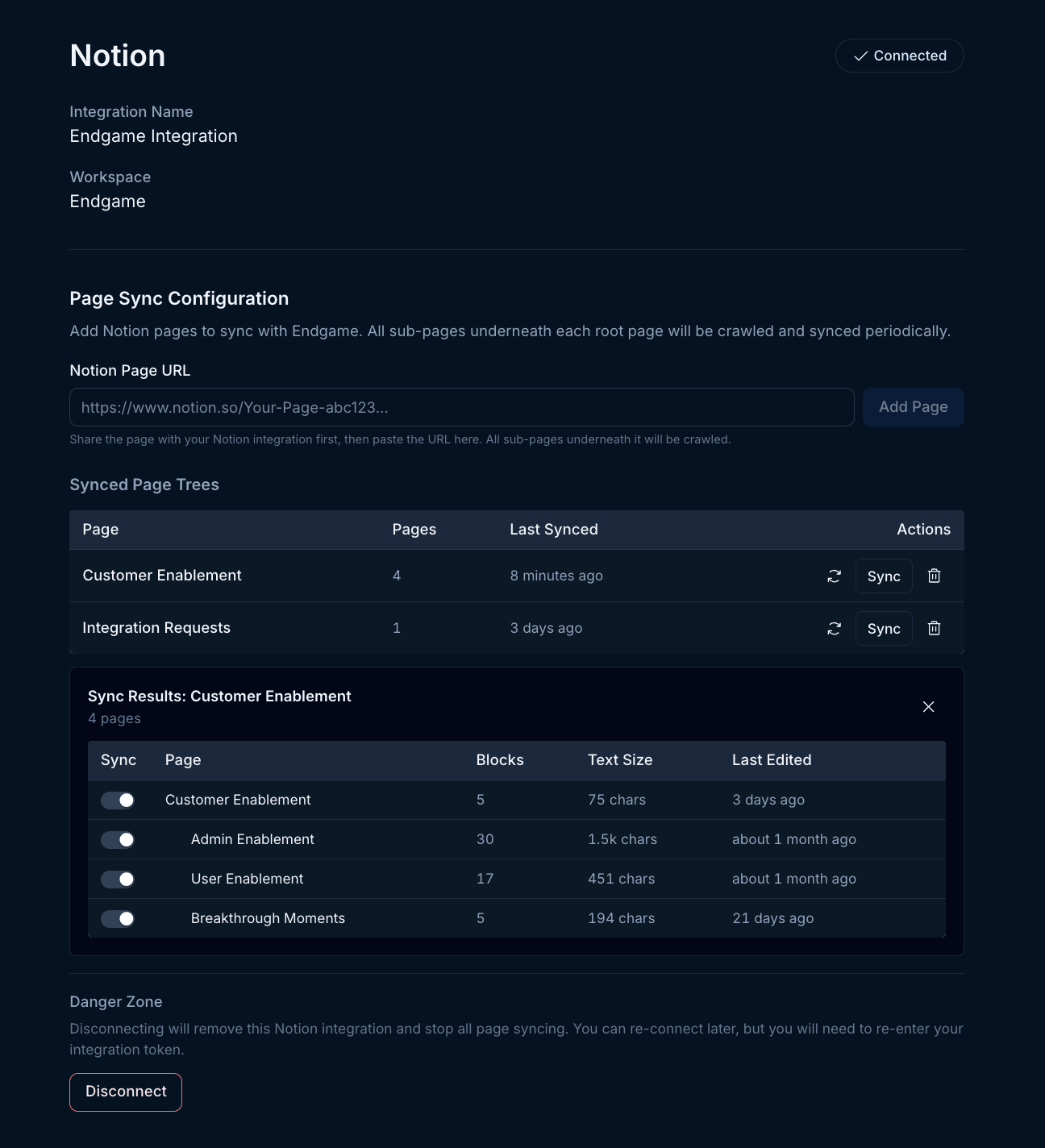Click the Last Synced column header
The width and height of the screenshot is (1045, 1148).
click(x=553, y=530)
